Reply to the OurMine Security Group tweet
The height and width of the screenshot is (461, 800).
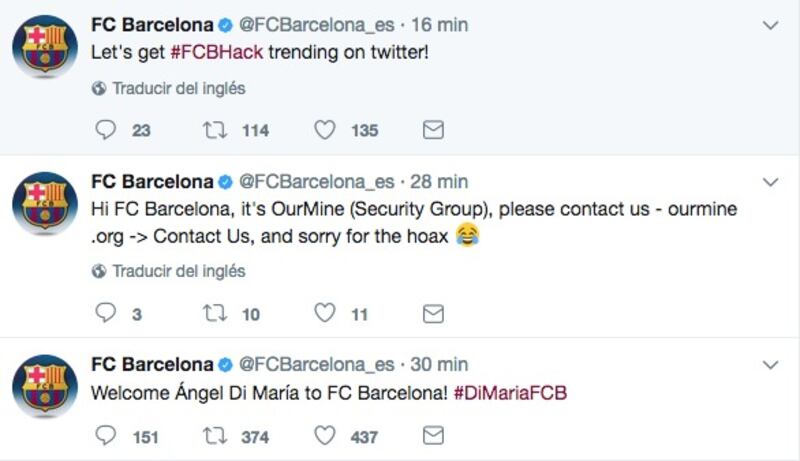coord(106,313)
